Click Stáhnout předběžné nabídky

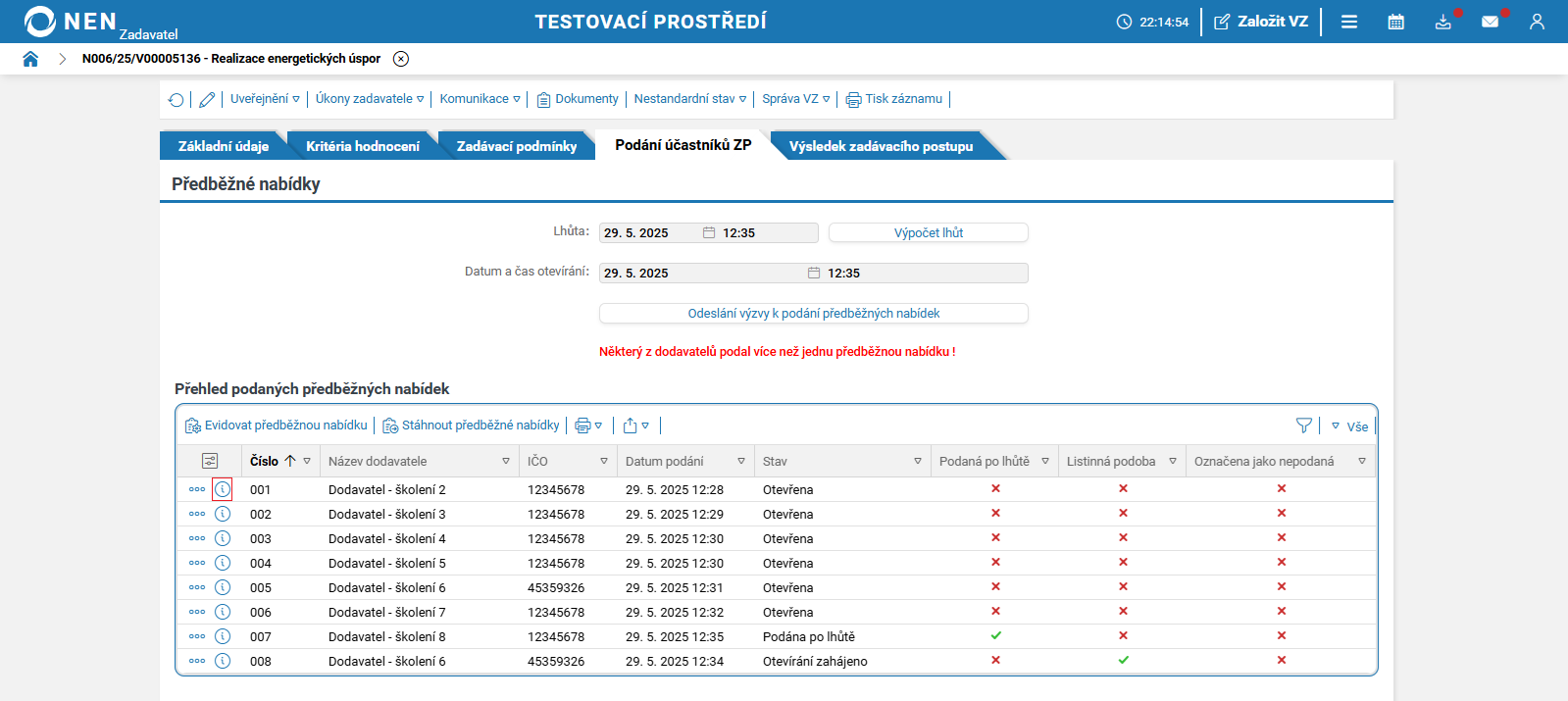(471, 426)
